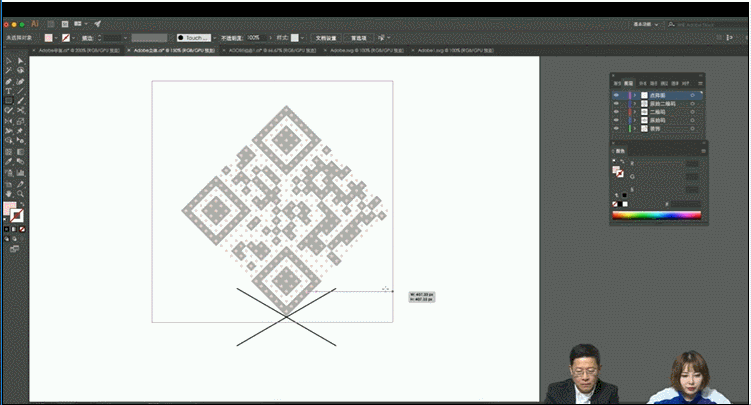Select the Puppet Warp pin tool
The height and width of the screenshot is (405, 751).
21,131
